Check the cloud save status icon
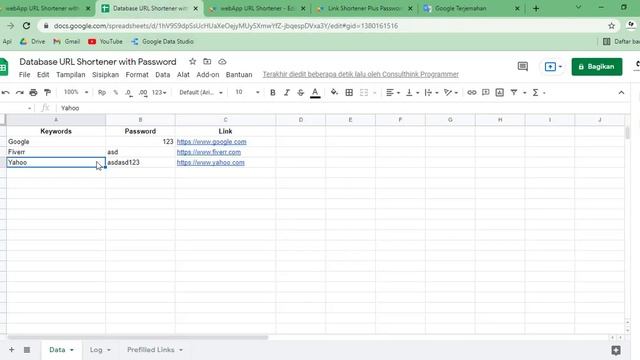Screen dimensions: 640x360 (222, 62)
